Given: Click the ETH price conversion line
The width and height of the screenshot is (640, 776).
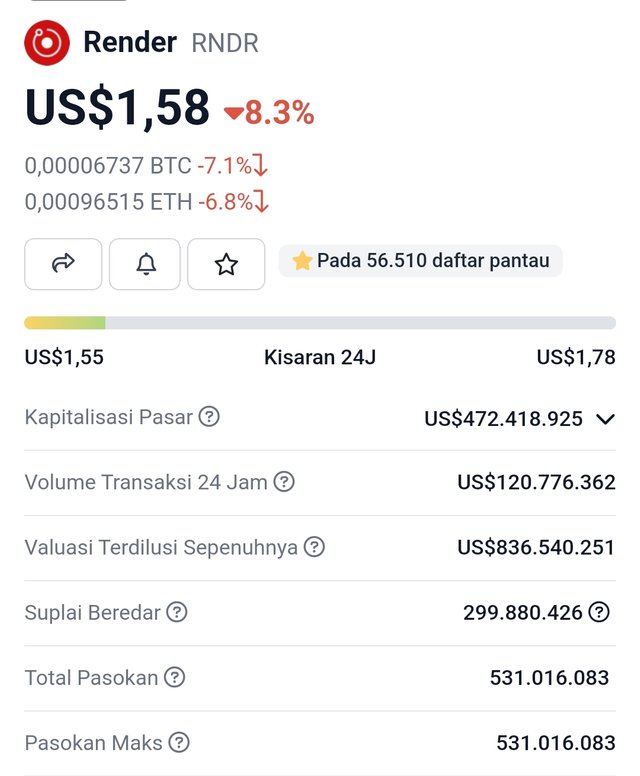Looking at the screenshot, I should coord(146,202).
